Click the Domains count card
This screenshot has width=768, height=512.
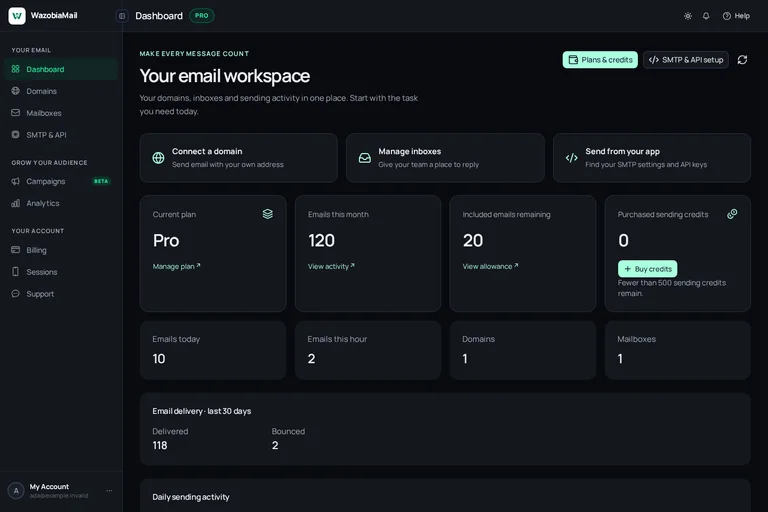(523, 350)
